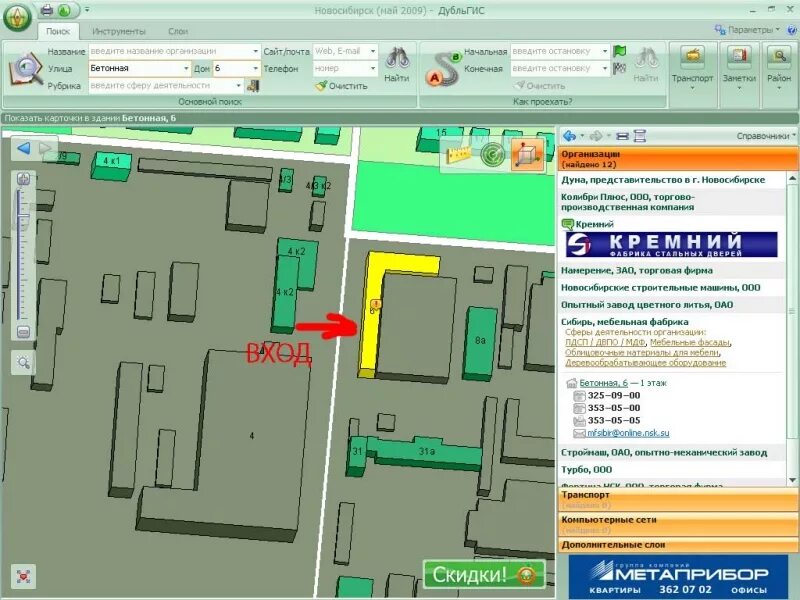
Task: Click the printer icon in quick access bar
Action: pyautogui.click(x=46, y=10)
